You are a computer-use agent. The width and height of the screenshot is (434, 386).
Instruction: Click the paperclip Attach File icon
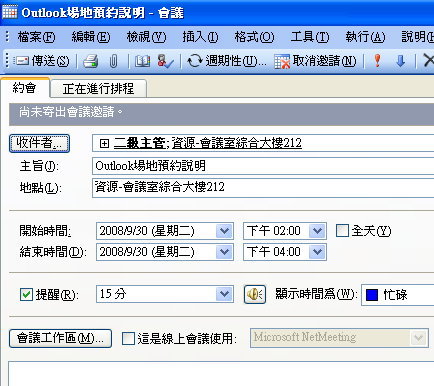click(x=113, y=61)
